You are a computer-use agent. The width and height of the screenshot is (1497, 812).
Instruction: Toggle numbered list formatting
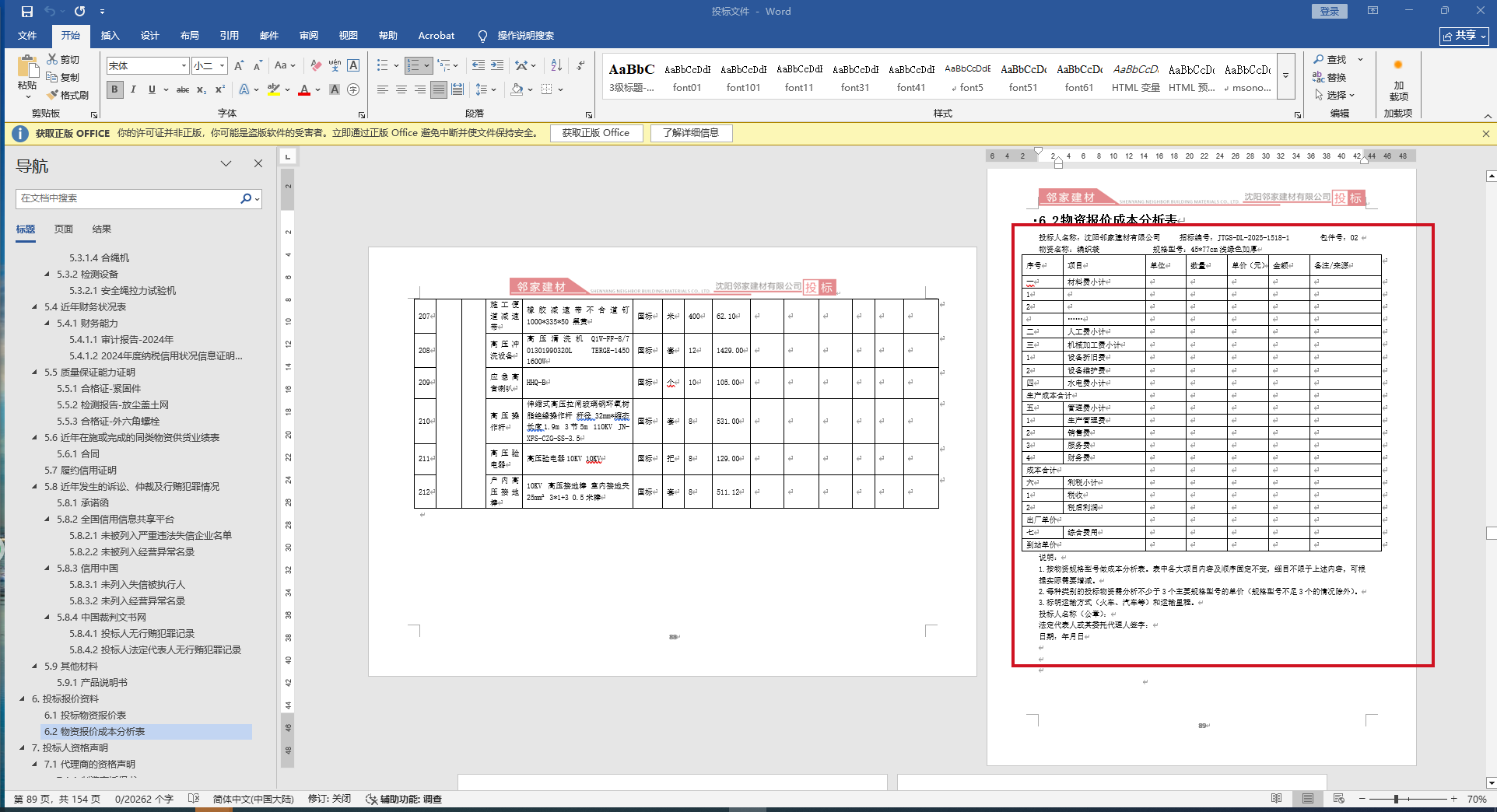pos(413,65)
